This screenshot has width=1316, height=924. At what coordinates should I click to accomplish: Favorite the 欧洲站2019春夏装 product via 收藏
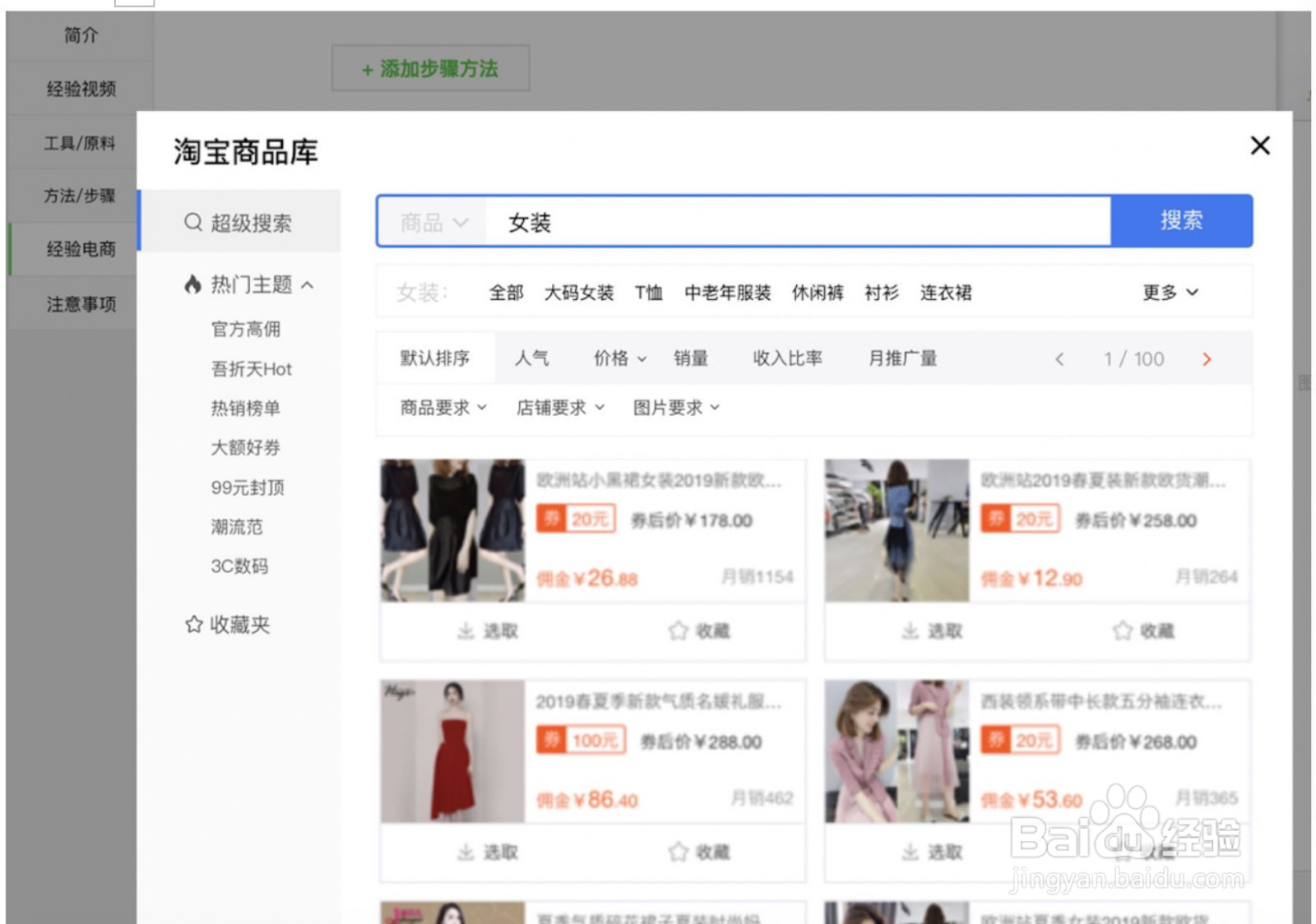tap(1143, 631)
